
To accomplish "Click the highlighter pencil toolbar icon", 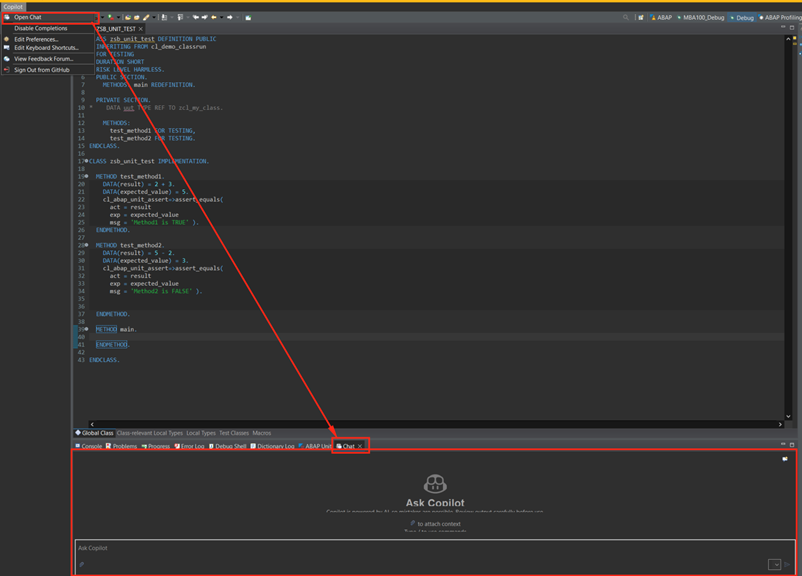I will click(x=146, y=17).
